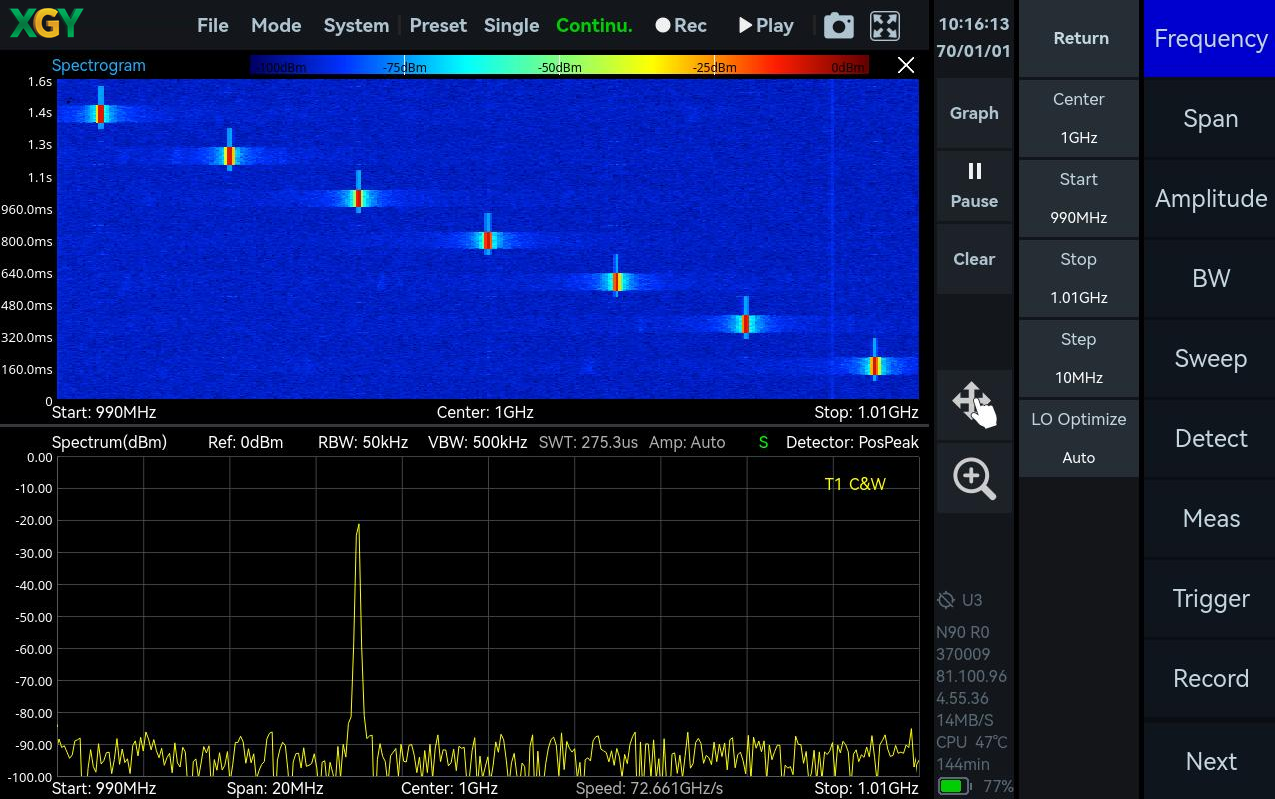
Task: Toggle fullscreen with the expand icon
Action: [x=885, y=26]
